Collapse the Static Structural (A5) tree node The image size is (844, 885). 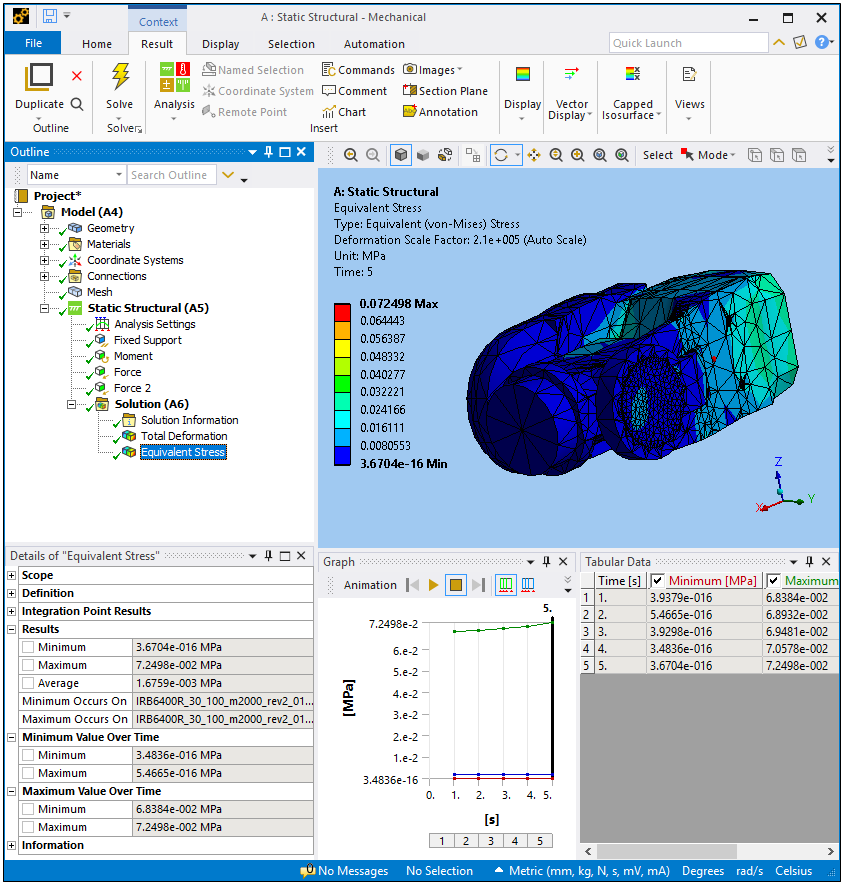[45, 308]
